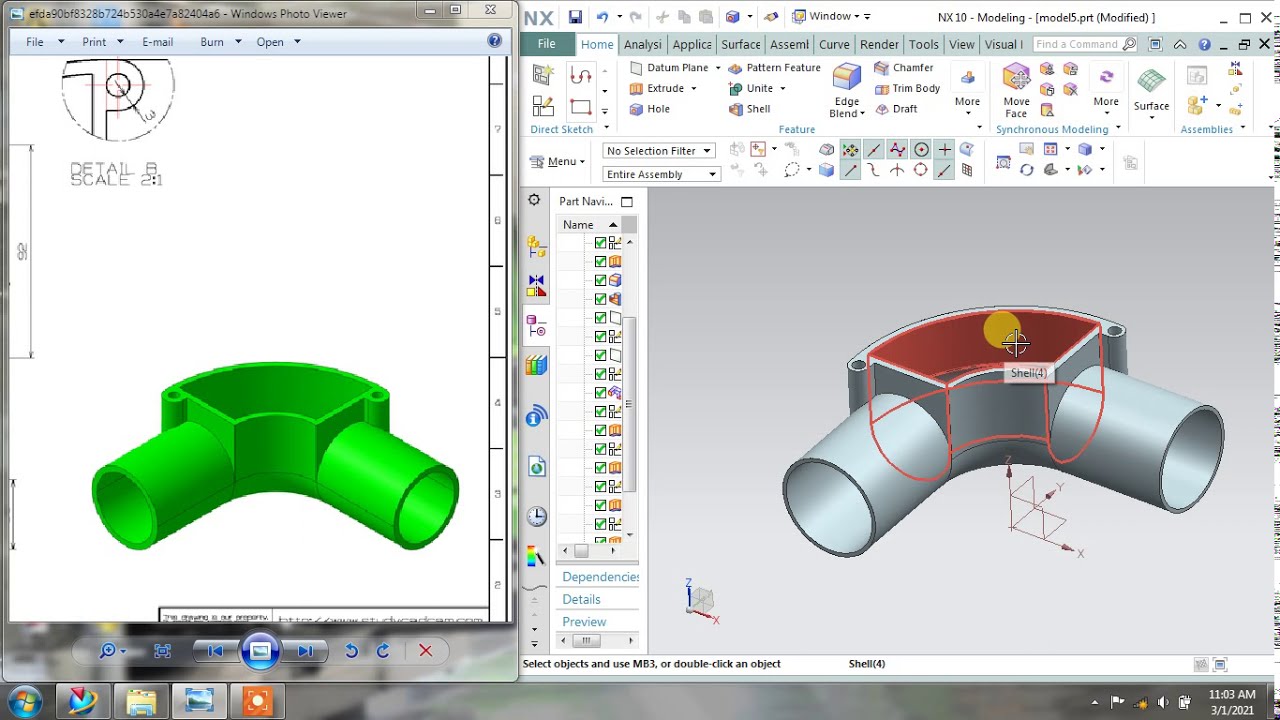Uncheck the first feature checkbox in Part Navigator
The width and height of the screenshot is (1280, 720).
coord(600,243)
